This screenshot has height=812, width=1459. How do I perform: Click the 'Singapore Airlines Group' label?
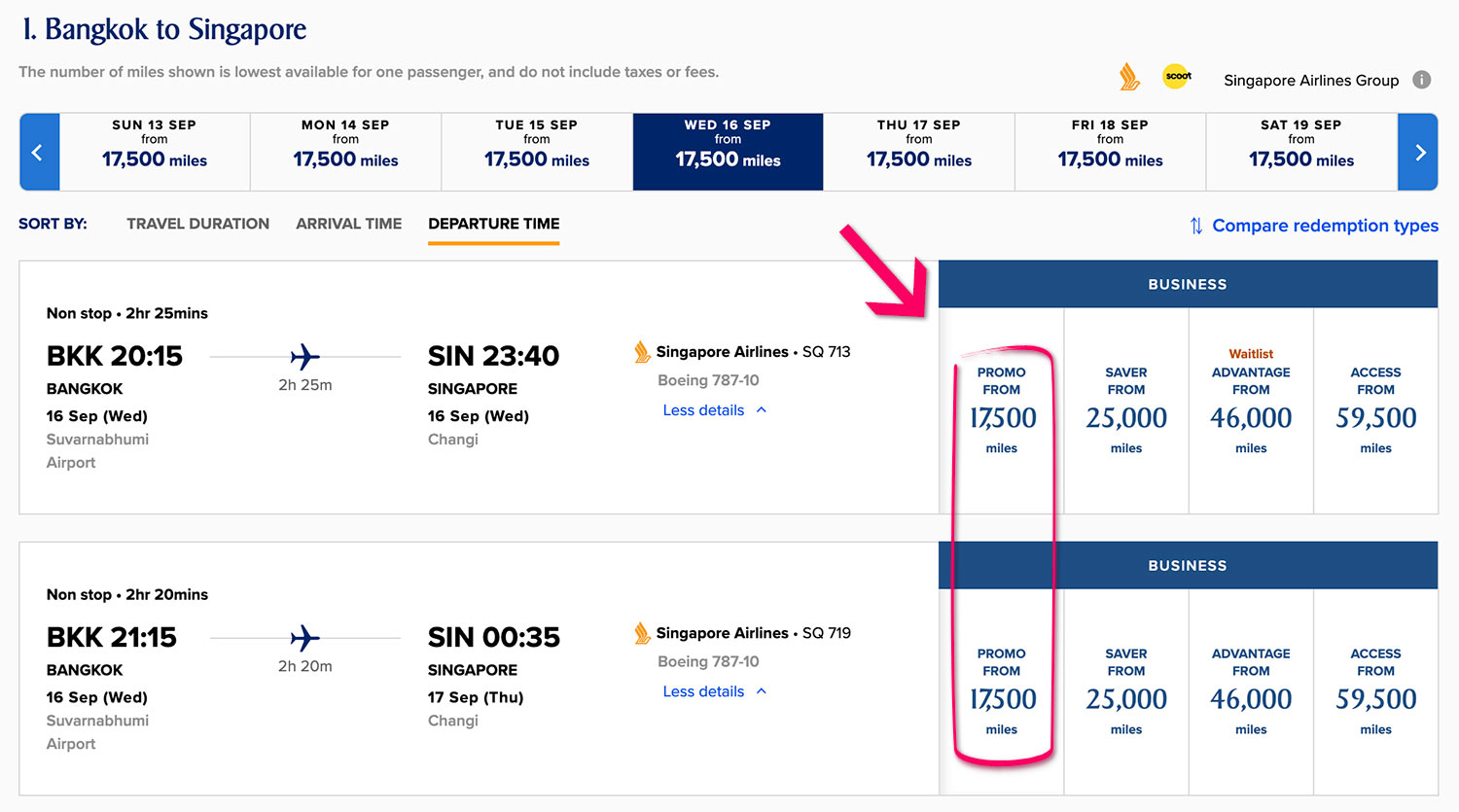[x=1311, y=81]
